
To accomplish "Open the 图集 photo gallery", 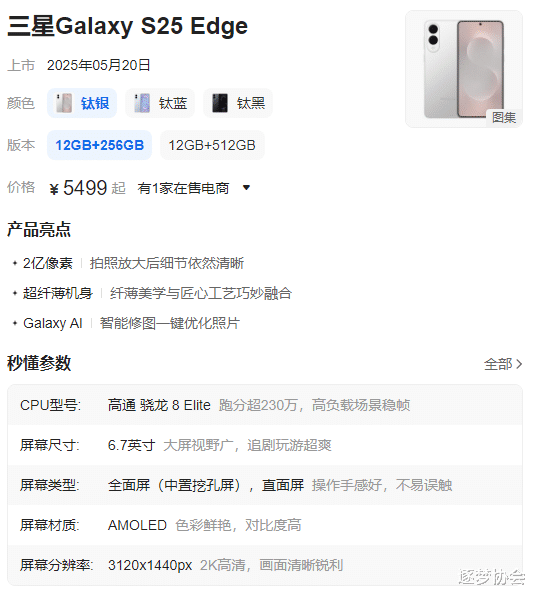I will tap(504, 118).
